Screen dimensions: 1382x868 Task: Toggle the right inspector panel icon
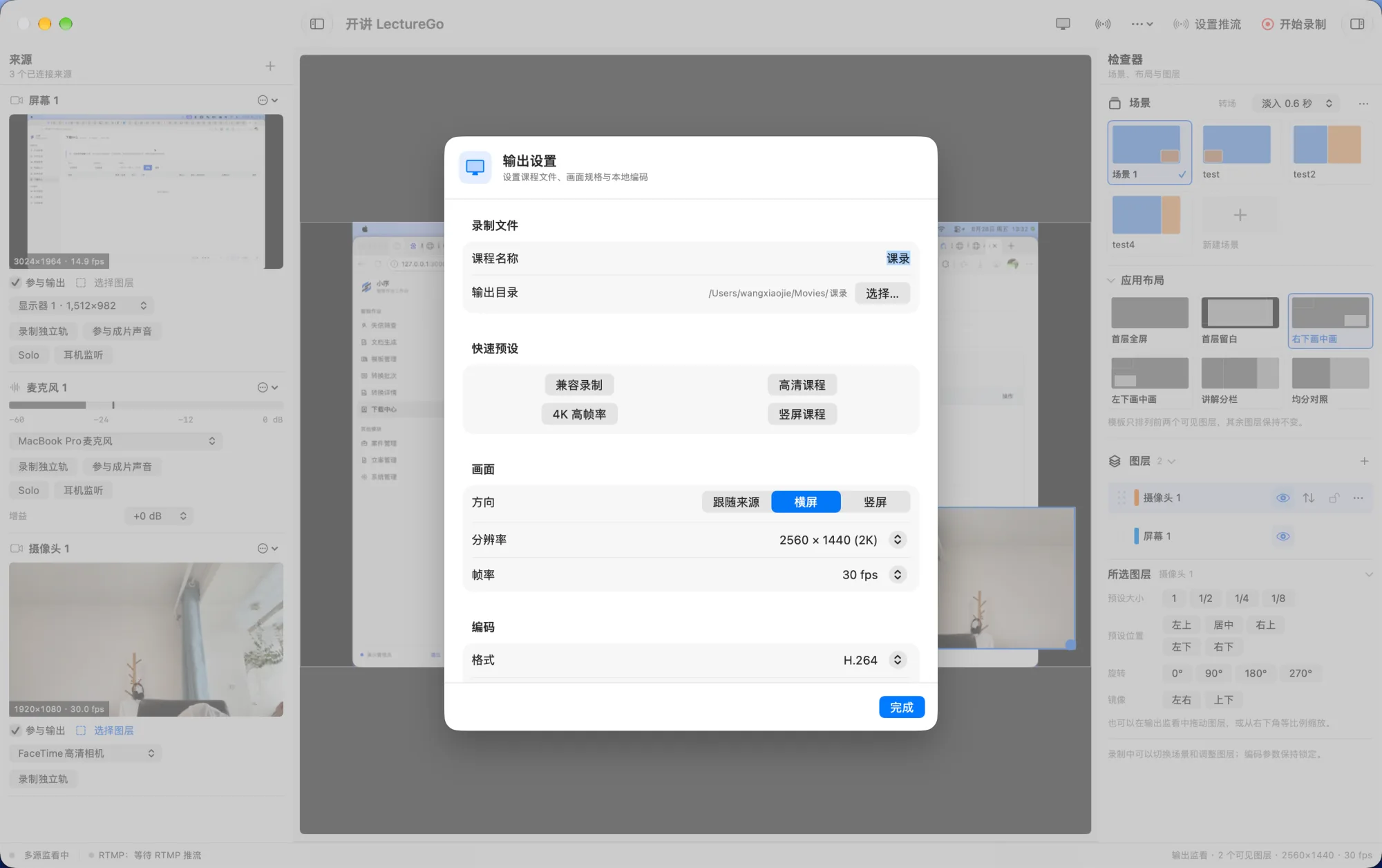tap(1357, 24)
